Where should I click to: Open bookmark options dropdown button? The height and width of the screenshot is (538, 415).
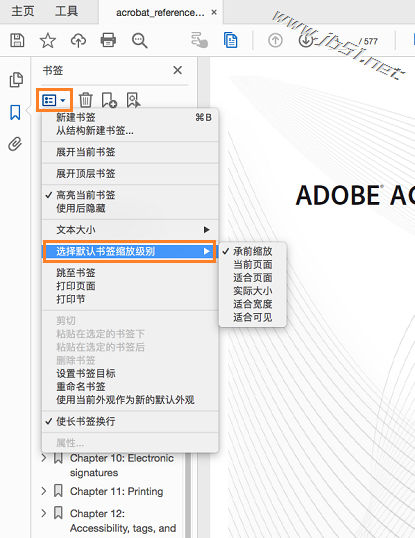[54, 100]
